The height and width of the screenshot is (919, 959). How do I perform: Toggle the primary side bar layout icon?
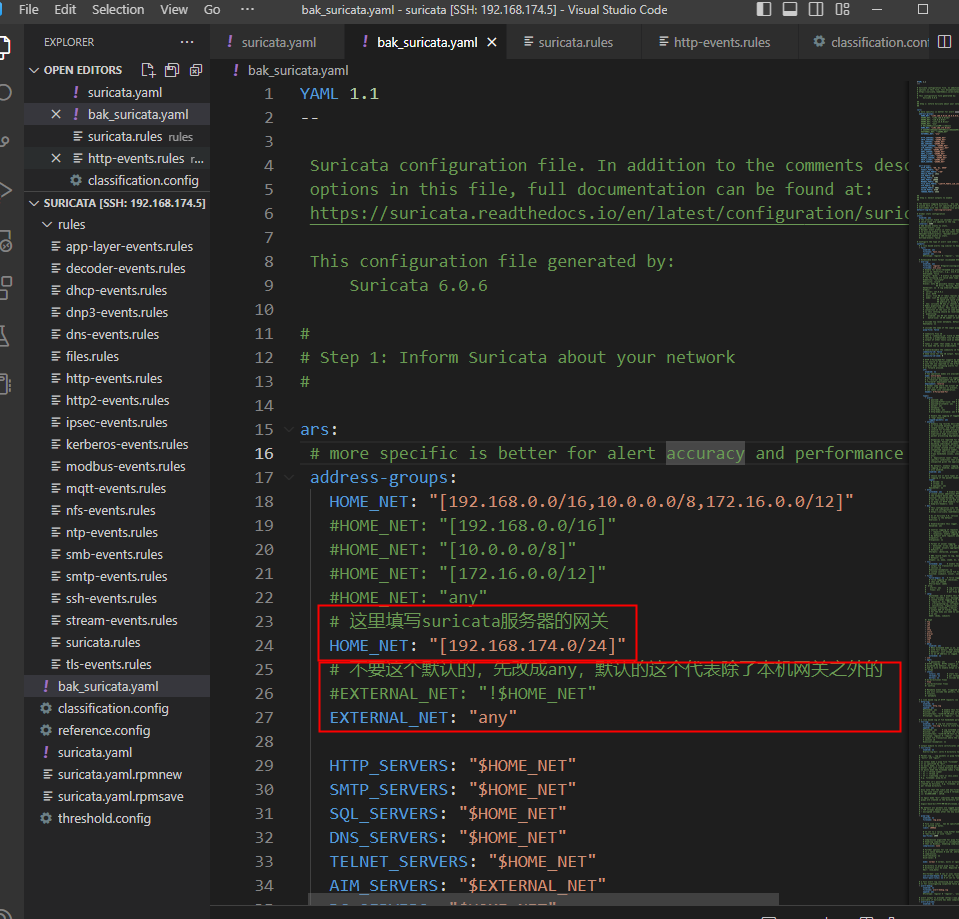coord(764,9)
